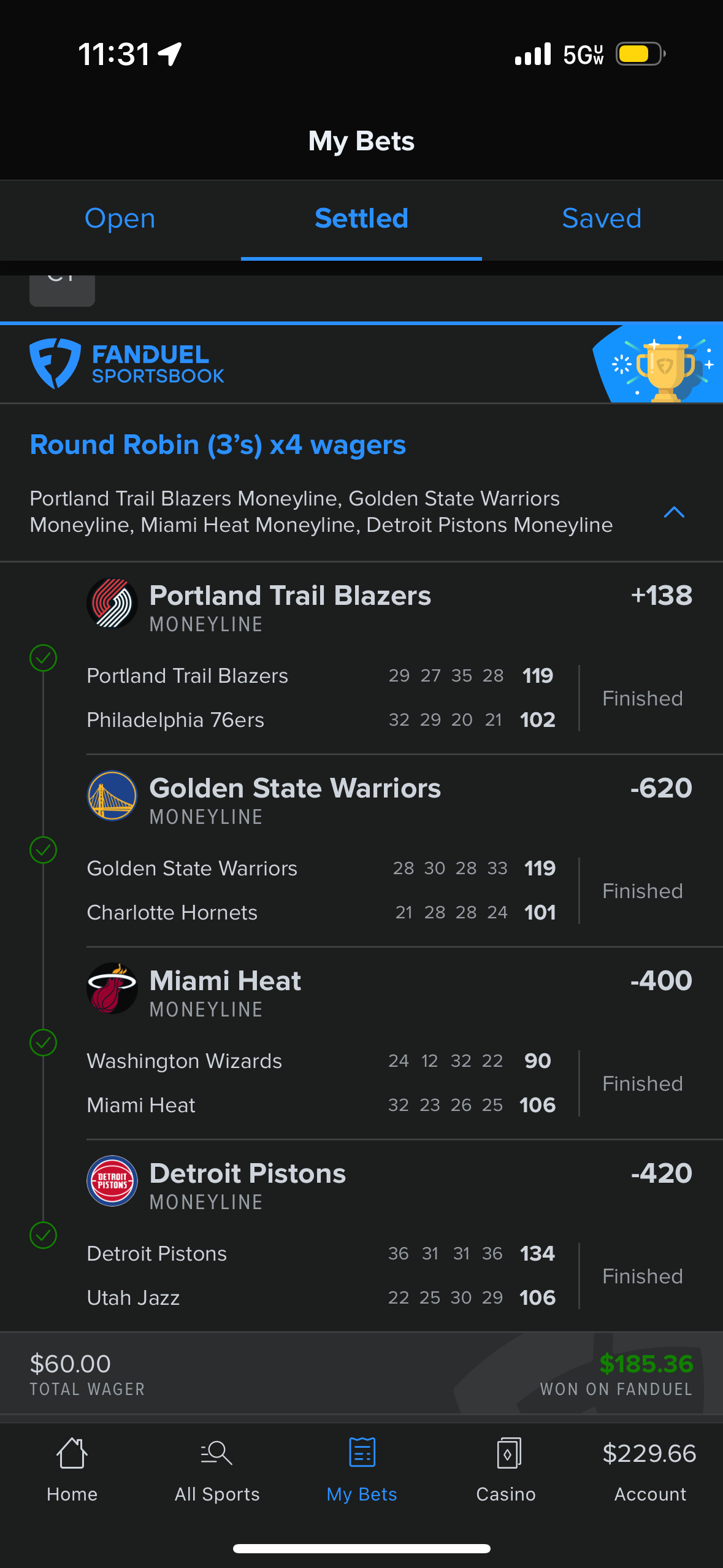Tap green checkmark beside Warriors leg
Viewport: 723px width, 1568px height.
[44, 850]
